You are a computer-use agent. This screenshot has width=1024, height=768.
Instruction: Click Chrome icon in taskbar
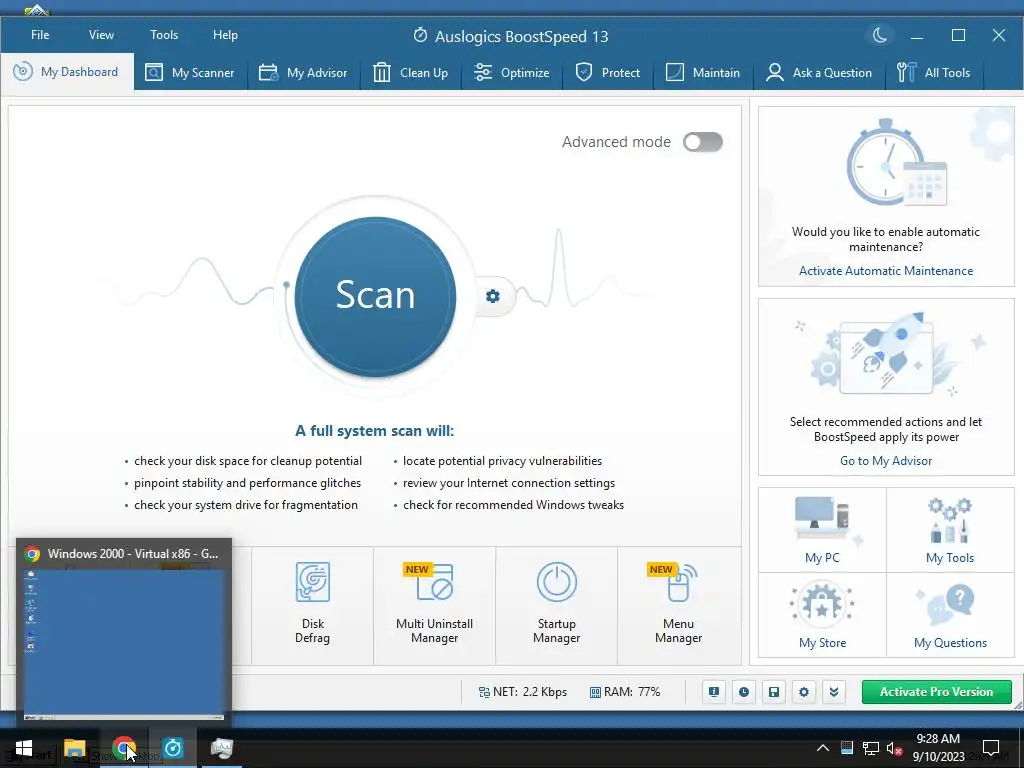[123, 748]
